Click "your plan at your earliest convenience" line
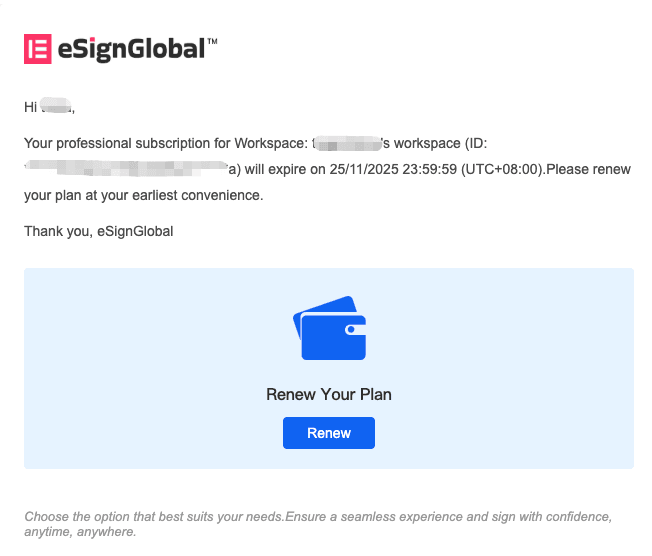This screenshot has height=556, width=652. pyautogui.click(x=143, y=195)
